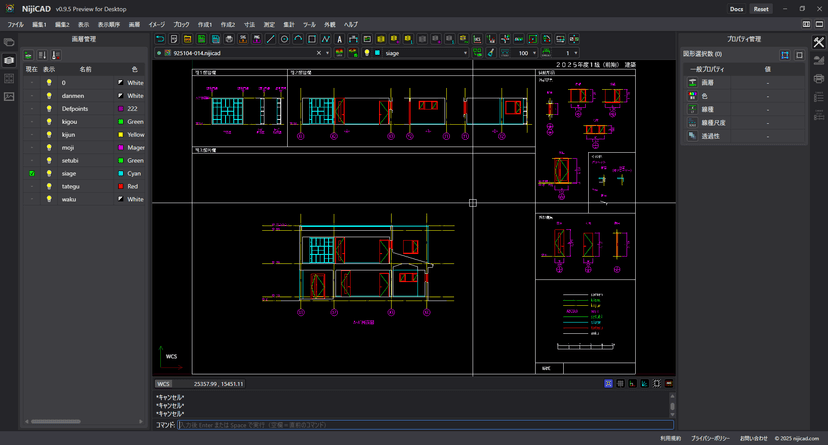
Task: Open the ブロック menu
Action: 181,24
